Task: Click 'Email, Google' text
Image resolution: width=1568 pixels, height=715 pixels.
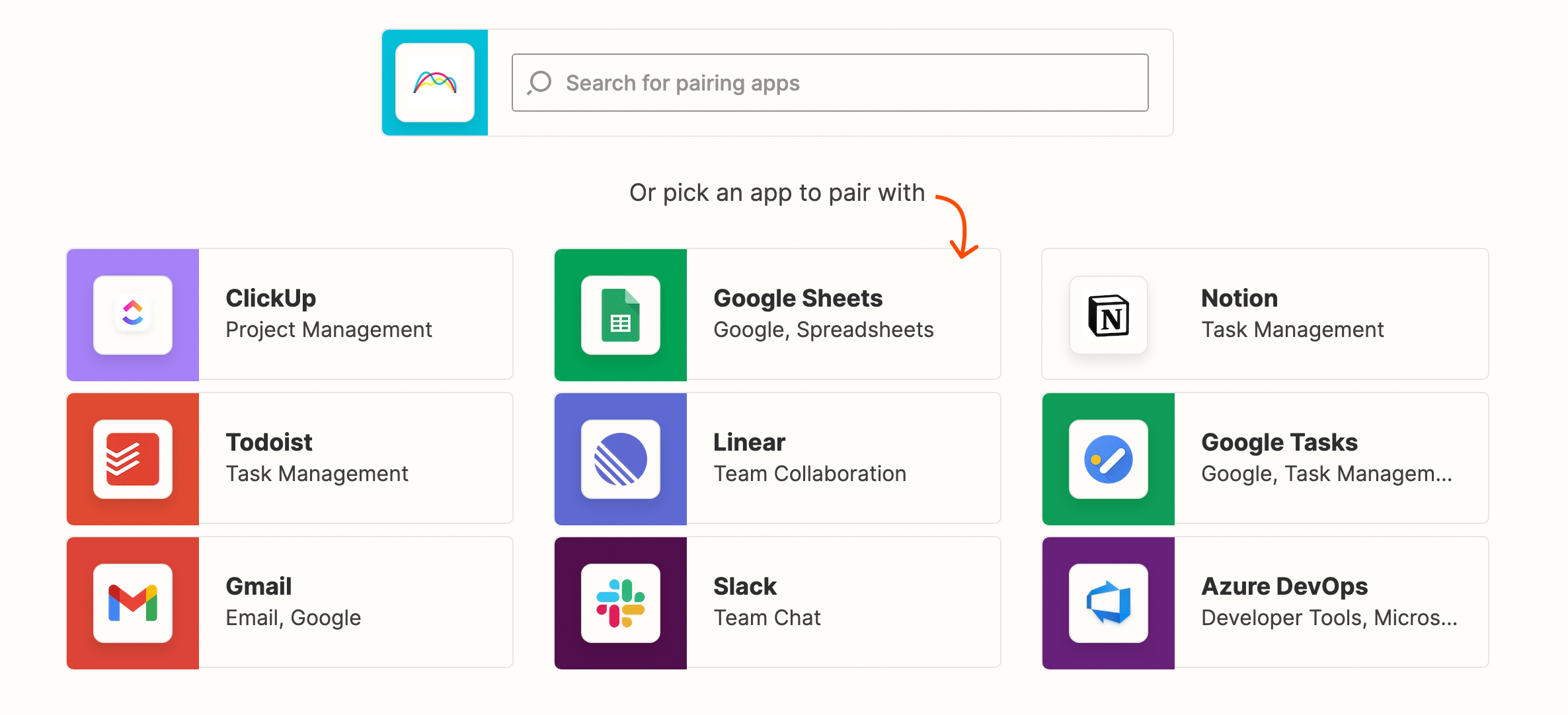Action: tap(294, 618)
